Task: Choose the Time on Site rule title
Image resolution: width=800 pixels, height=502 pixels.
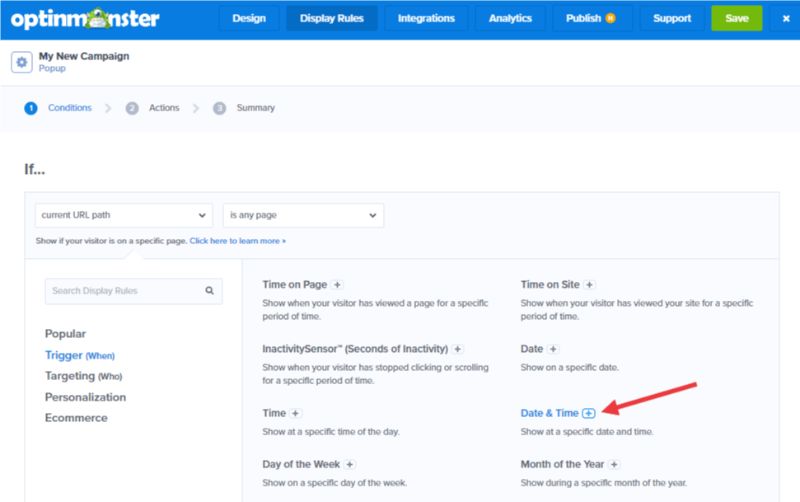Action: [x=550, y=285]
